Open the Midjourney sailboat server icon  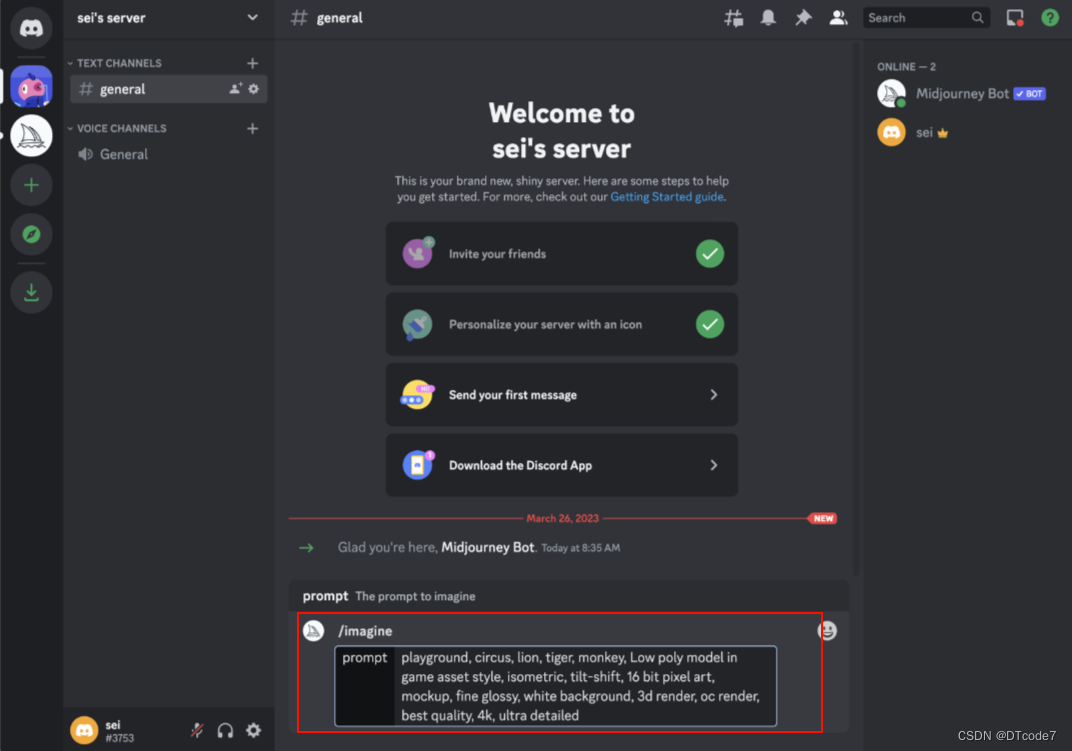coord(31,136)
